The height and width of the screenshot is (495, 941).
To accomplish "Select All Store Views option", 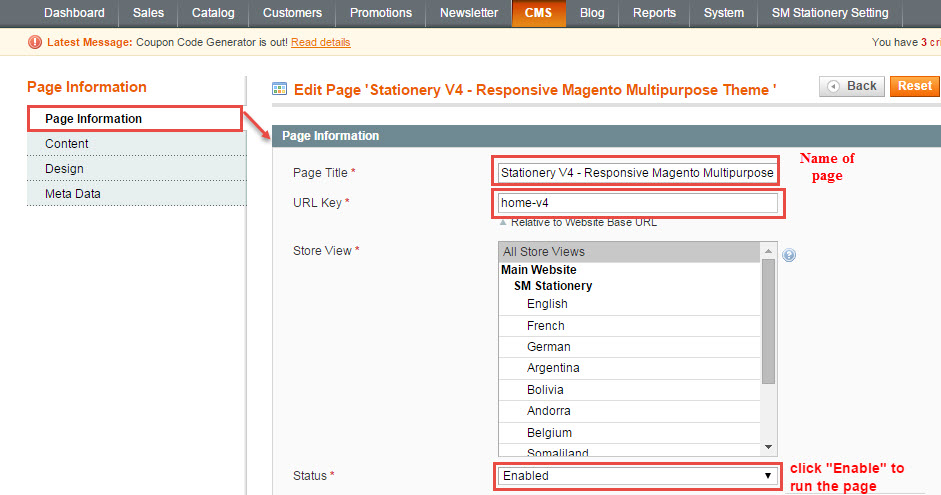I will click(x=629, y=251).
